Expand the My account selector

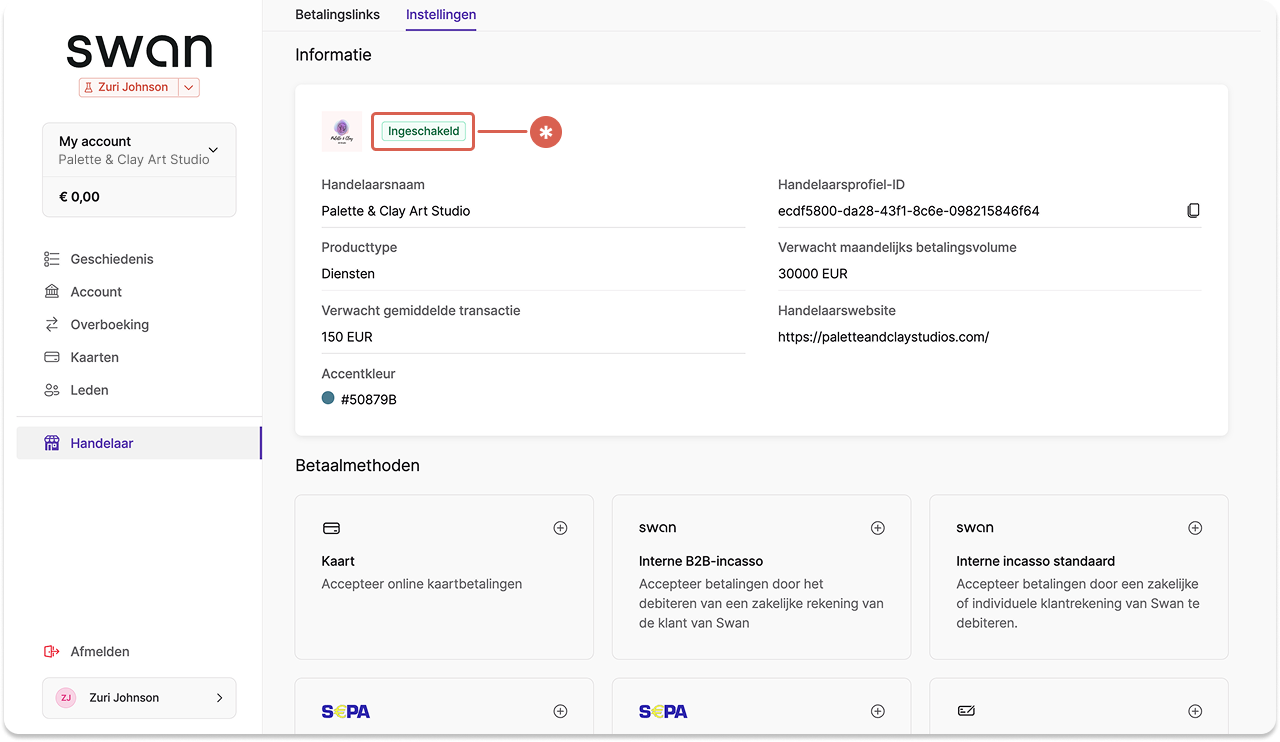(139, 150)
